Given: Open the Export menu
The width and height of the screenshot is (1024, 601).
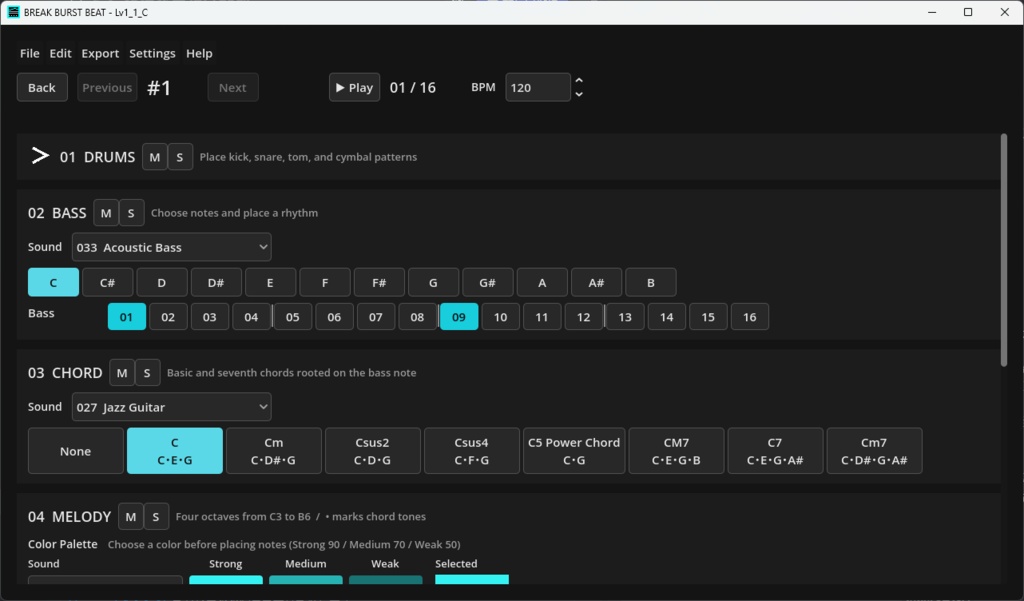Looking at the screenshot, I should (x=100, y=54).
